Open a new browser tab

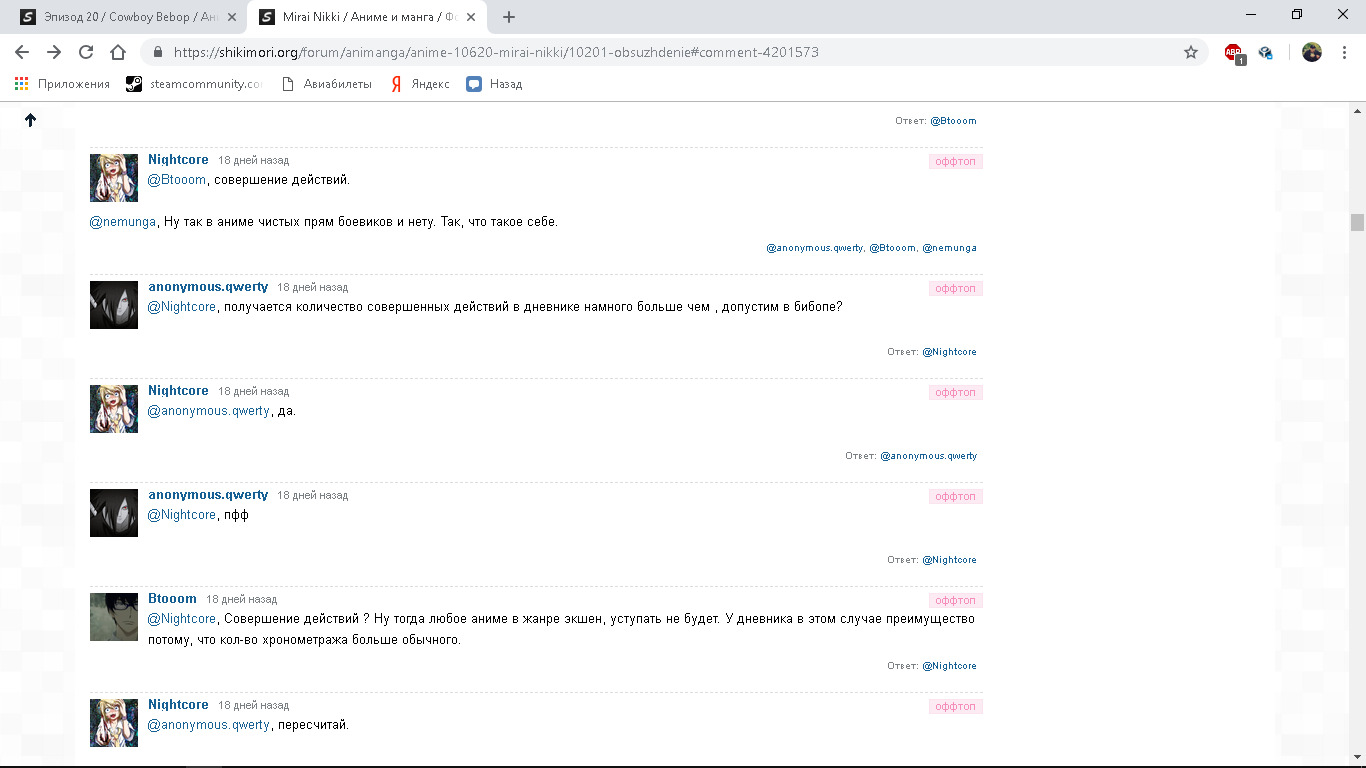point(509,17)
